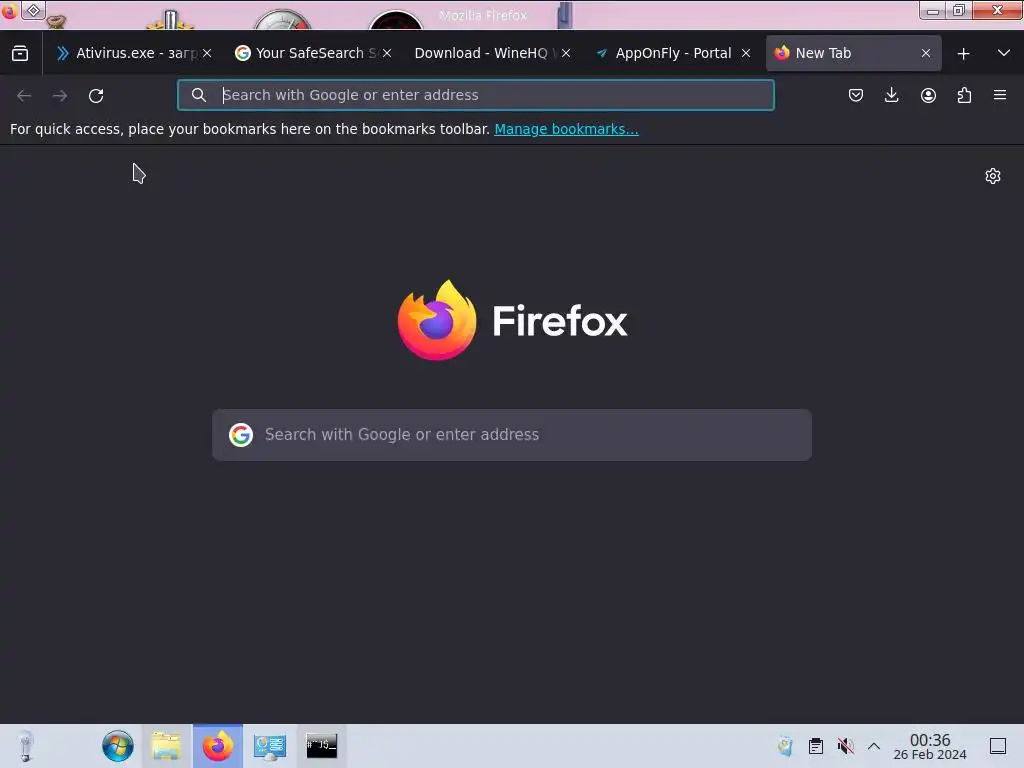Select the New Tab tab
Viewport: 1024px width, 768px height.
[854, 54]
